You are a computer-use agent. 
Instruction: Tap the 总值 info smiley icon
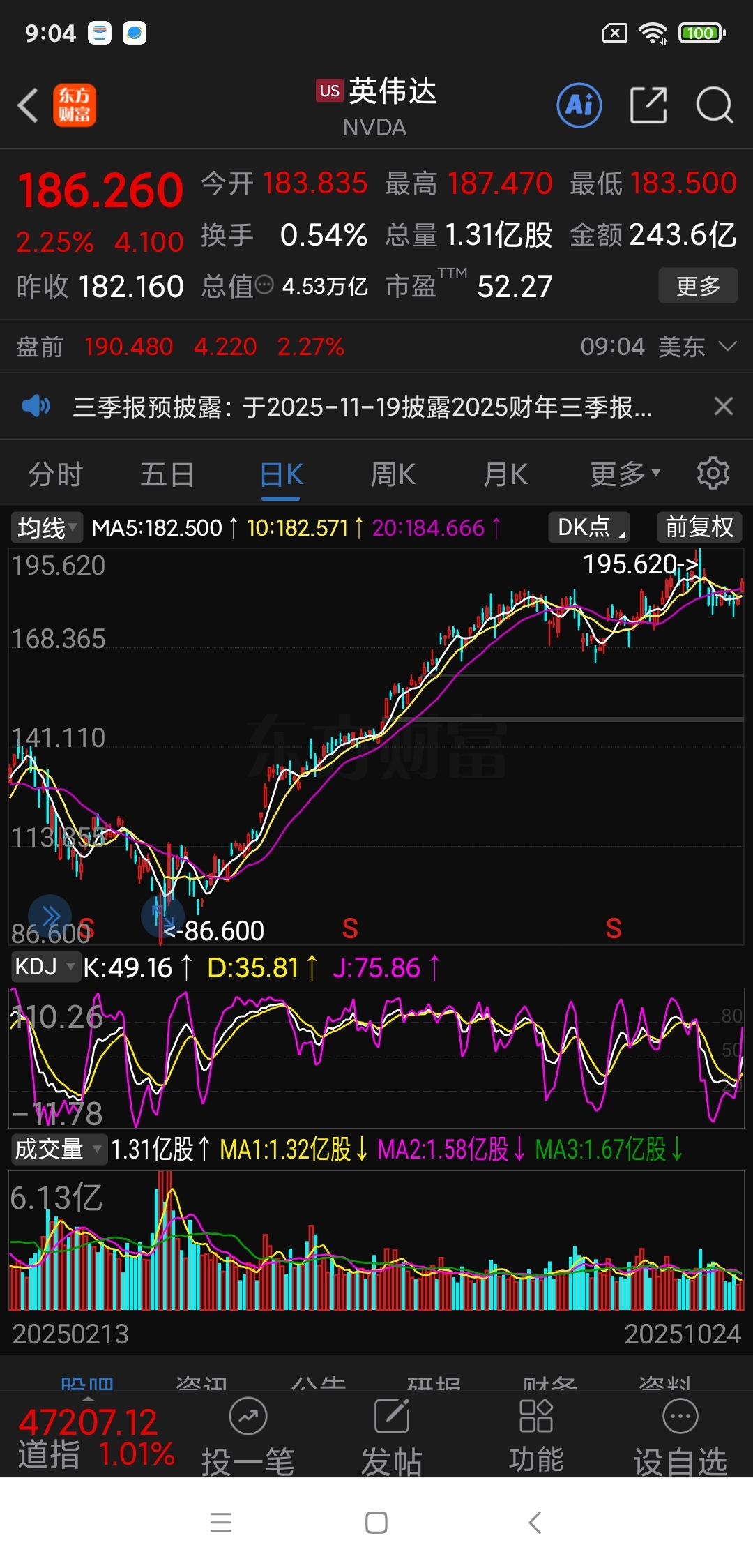264,285
